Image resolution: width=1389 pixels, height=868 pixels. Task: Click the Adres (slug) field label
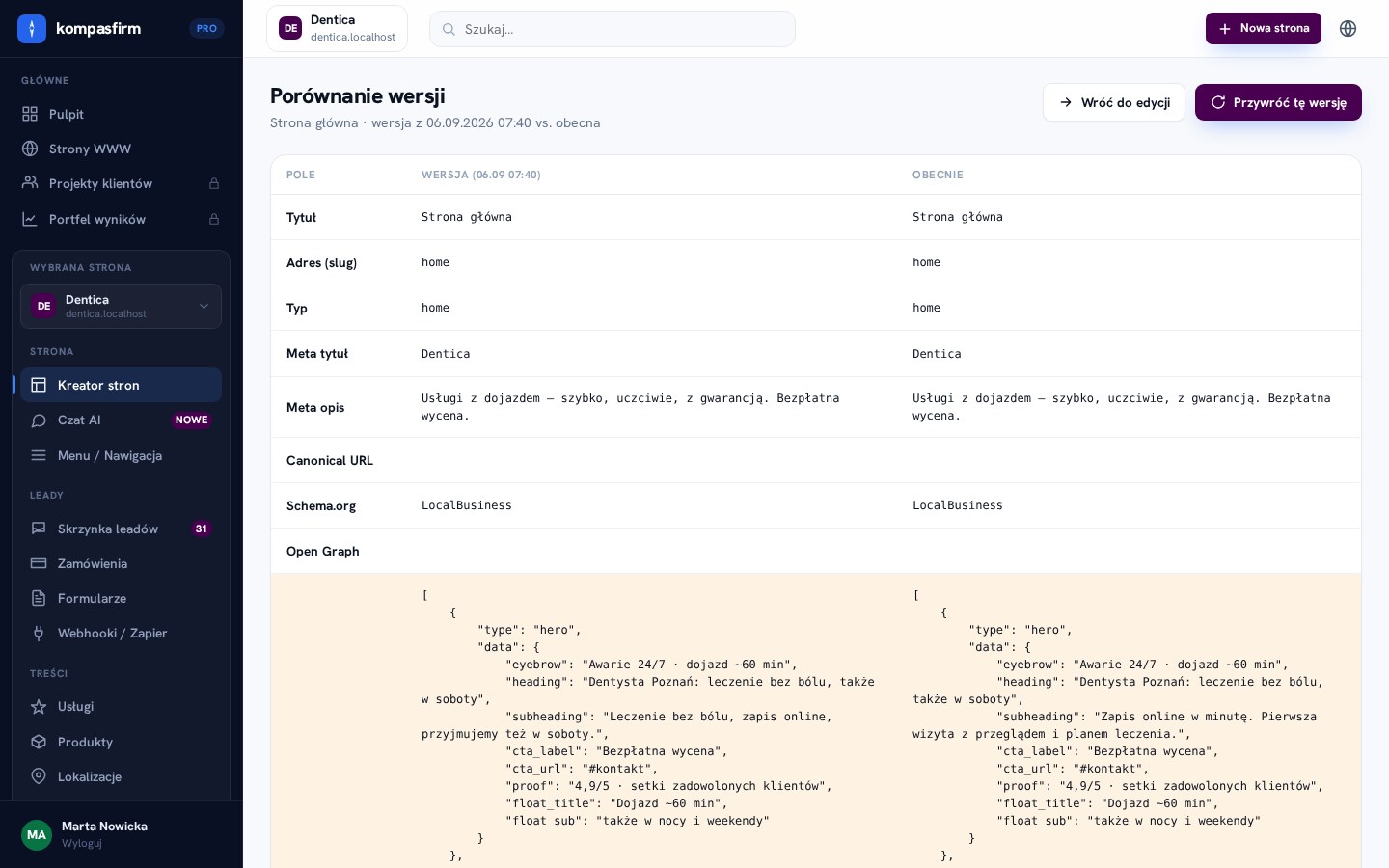tap(321, 262)
